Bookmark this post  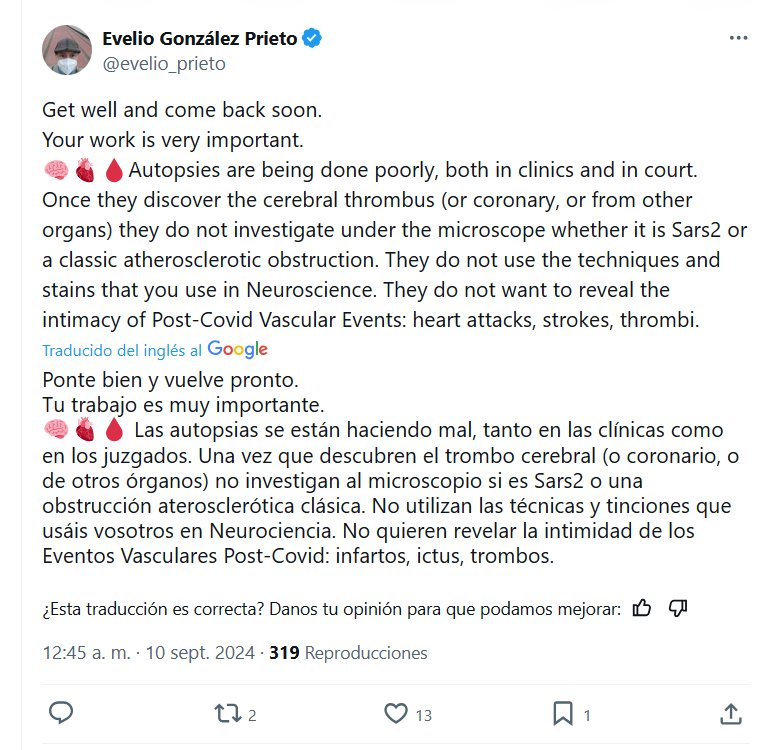click(563, 713)
